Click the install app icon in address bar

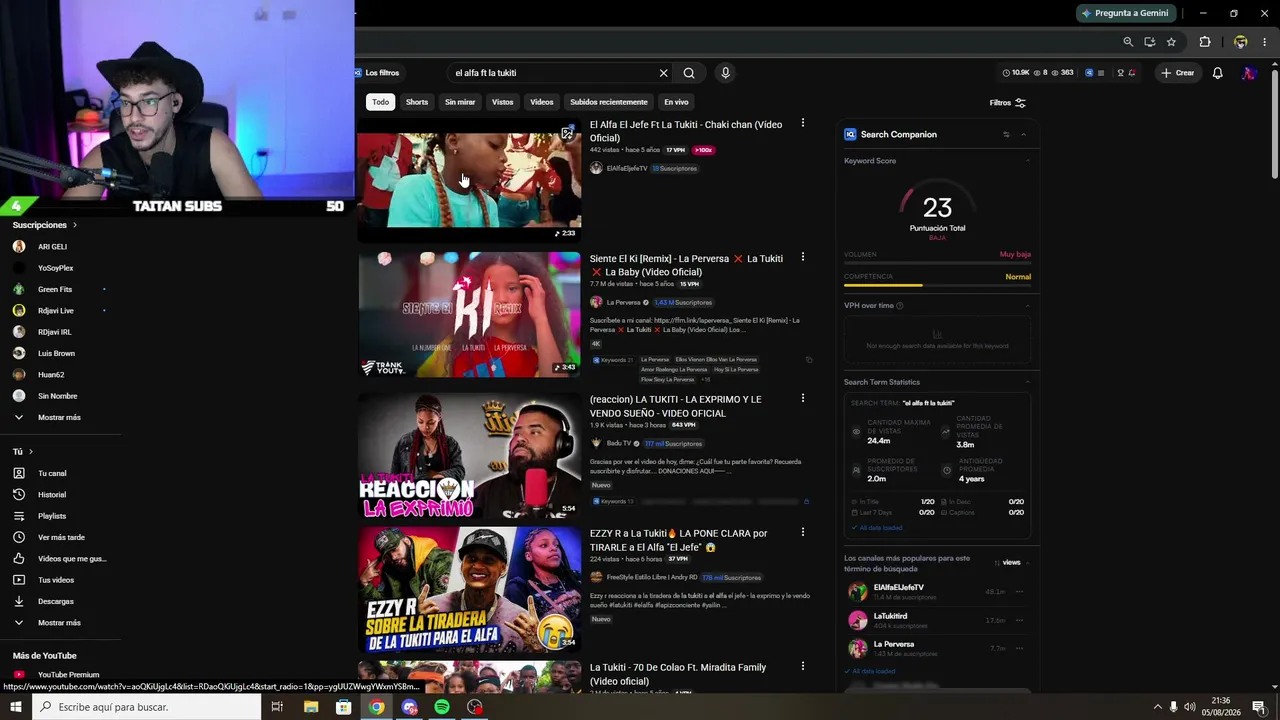click(1150, 42)
